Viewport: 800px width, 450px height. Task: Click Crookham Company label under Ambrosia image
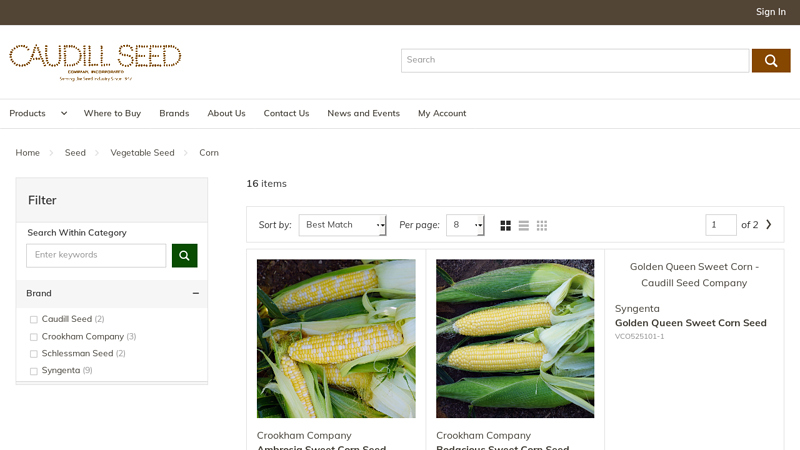click(304, 436)
